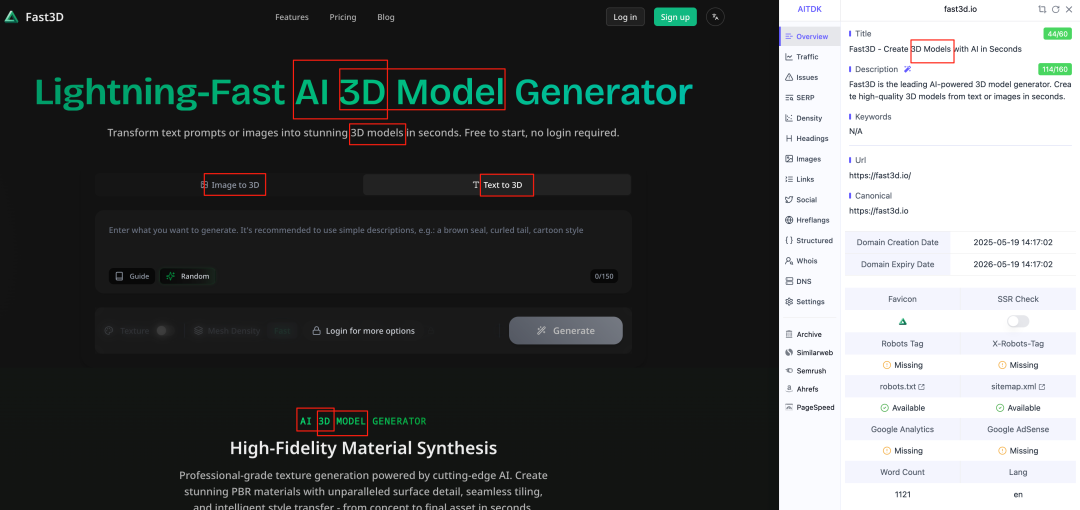Open the Density section in AITDK sidebar

[809, 118]
